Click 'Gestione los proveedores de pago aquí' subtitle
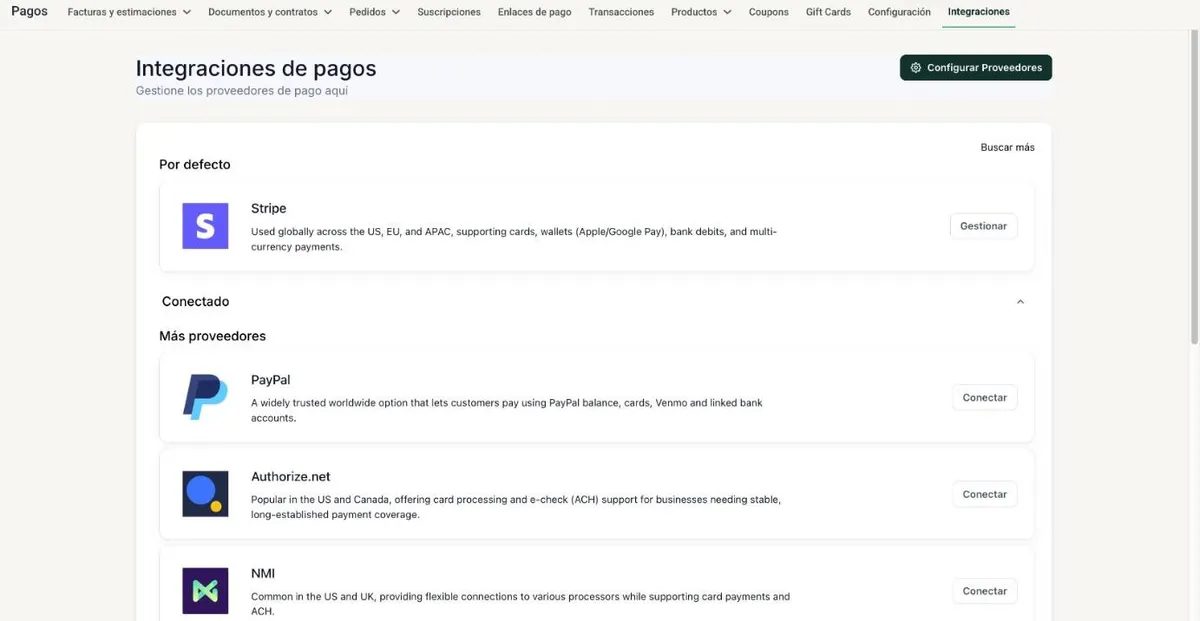 tap(242, 90)
